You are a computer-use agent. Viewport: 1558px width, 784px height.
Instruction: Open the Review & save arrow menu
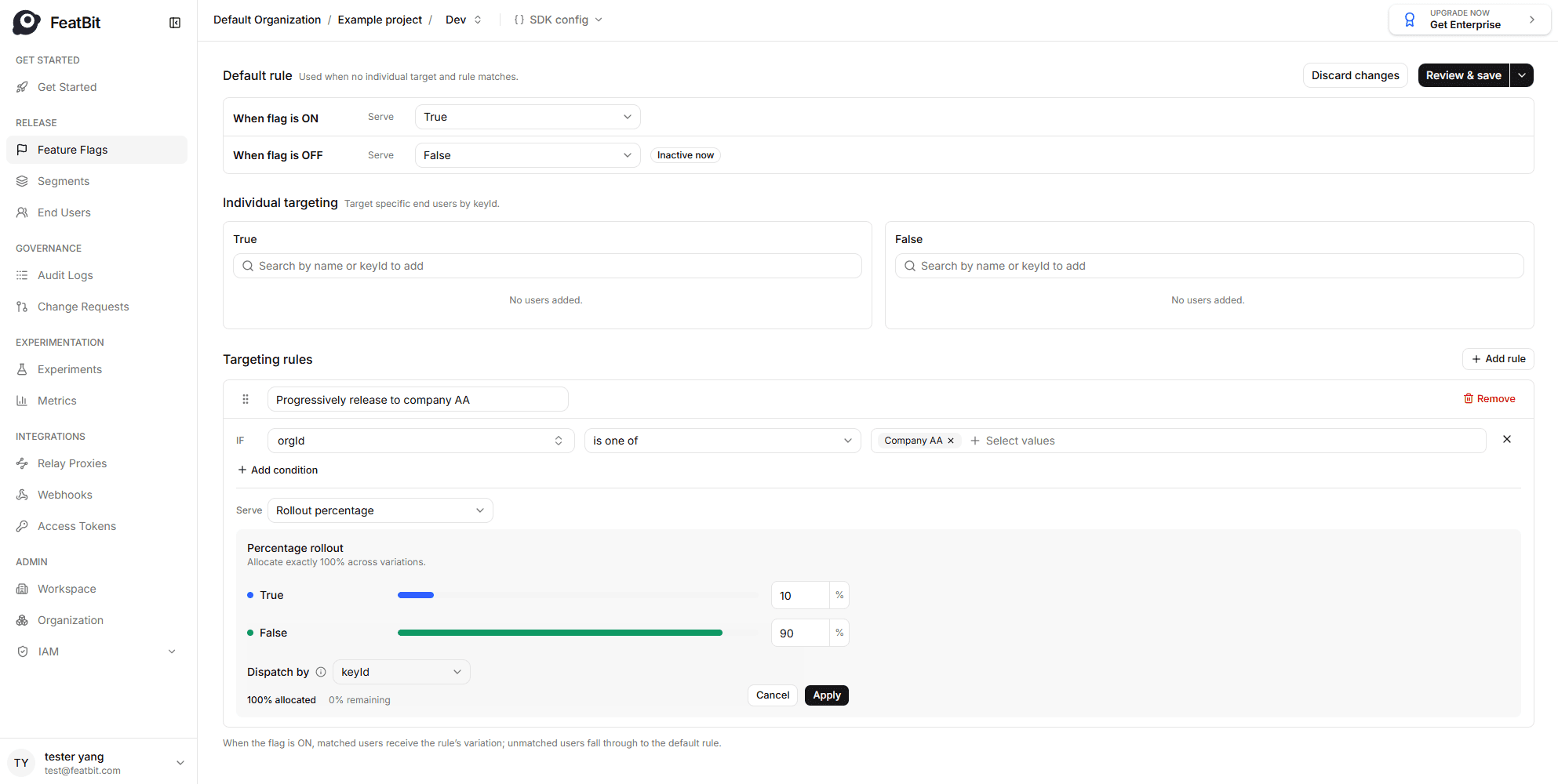(x=1522, y=75)
